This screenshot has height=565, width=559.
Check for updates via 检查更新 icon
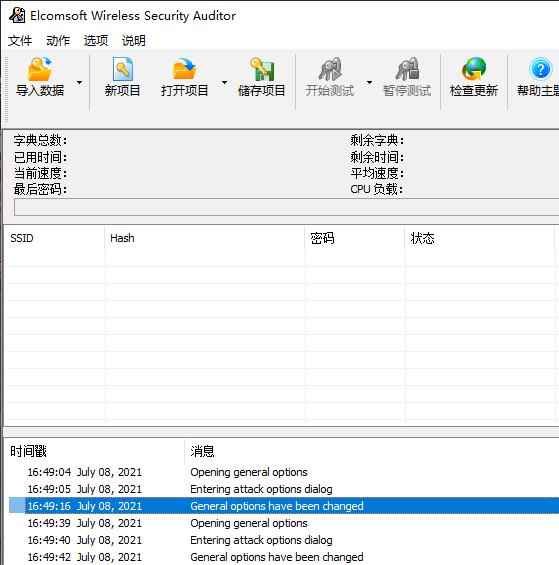(x=474, y=69)
